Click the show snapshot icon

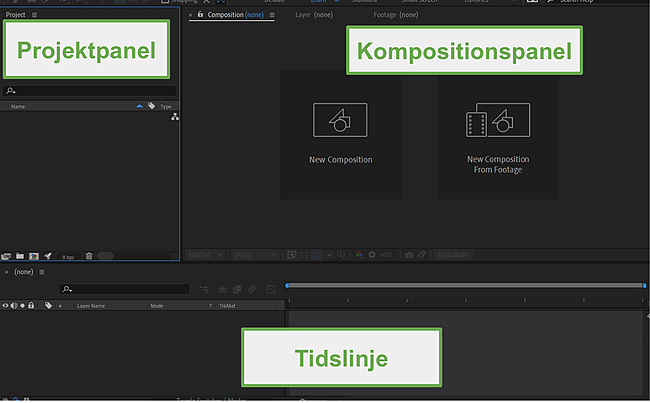click(x=421, y=255)
